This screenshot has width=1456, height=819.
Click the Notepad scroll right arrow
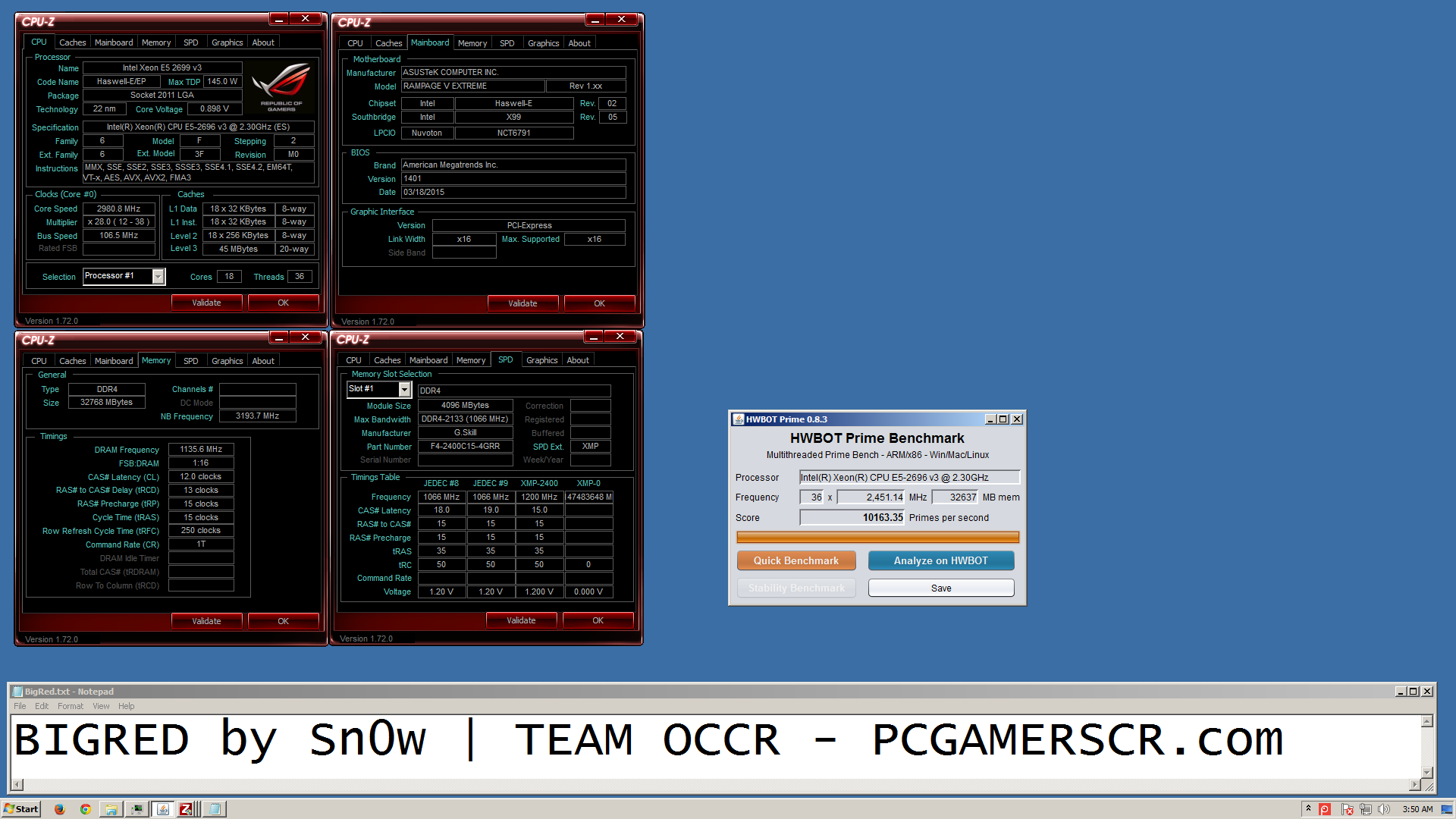click(1414, 785)
